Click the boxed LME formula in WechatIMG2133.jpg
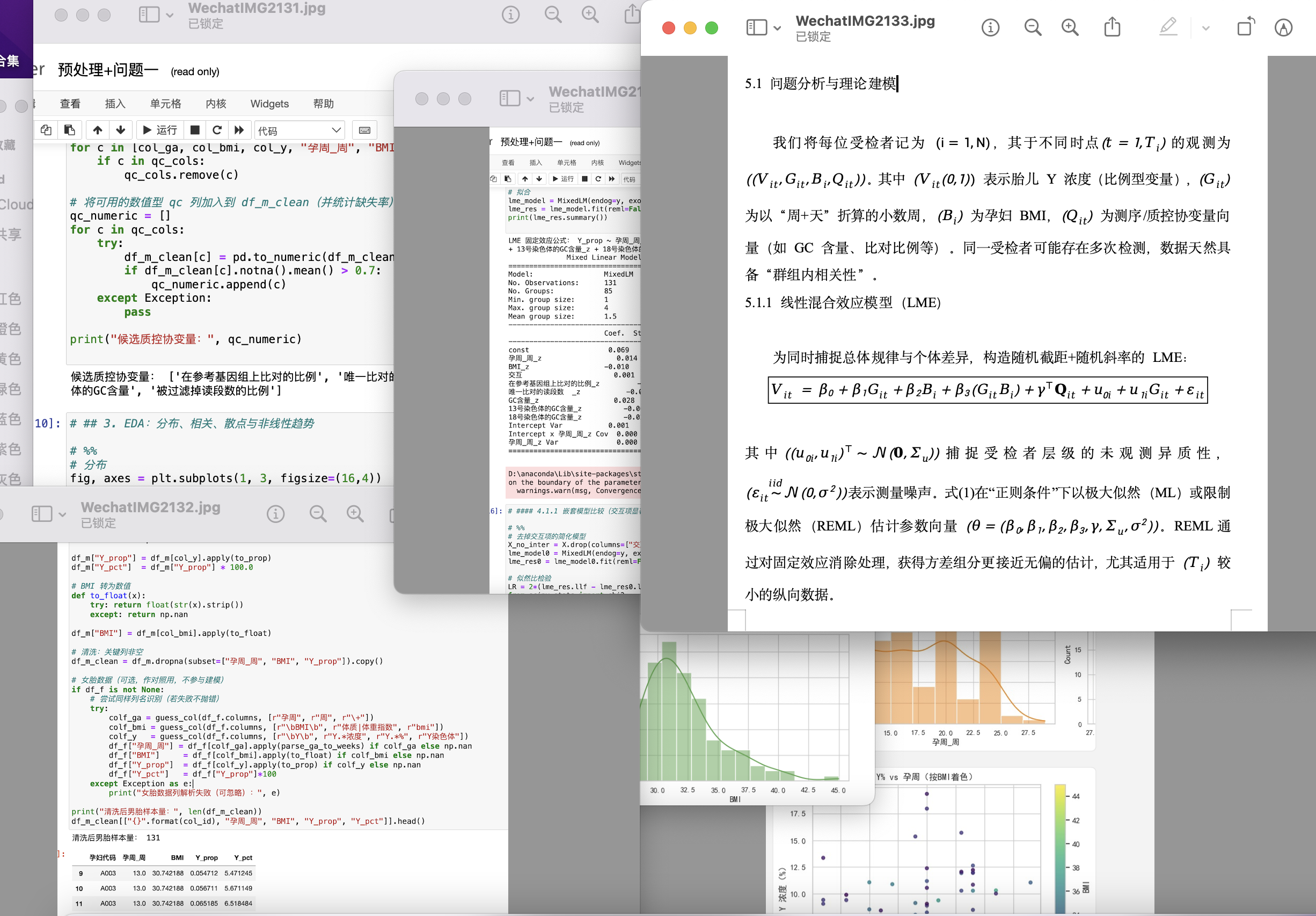 pos(987,390)
